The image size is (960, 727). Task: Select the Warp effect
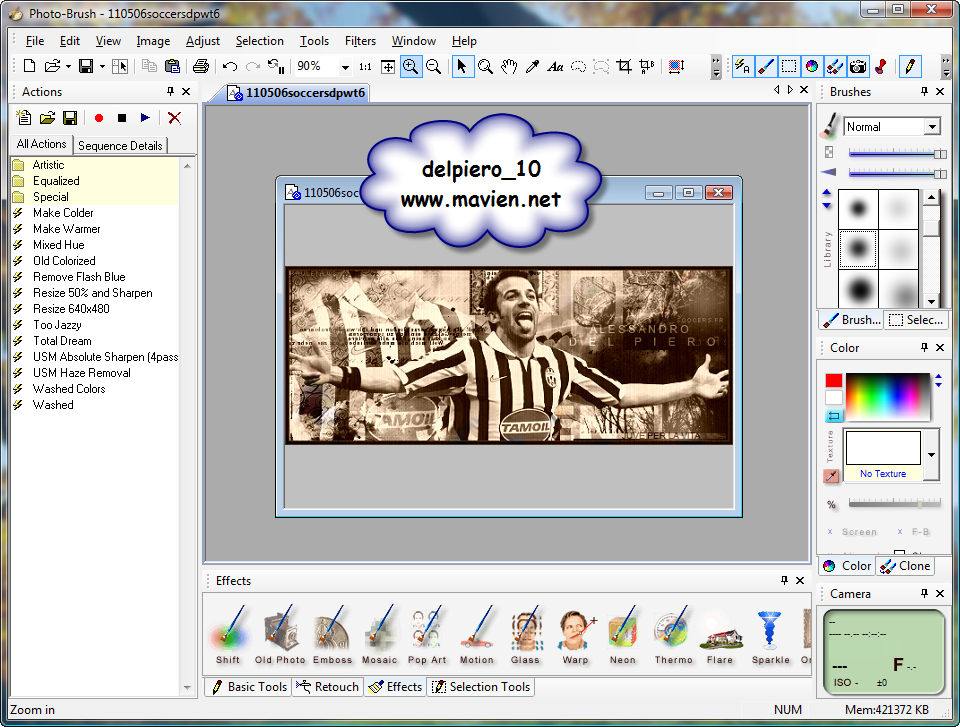pos(576,634)
